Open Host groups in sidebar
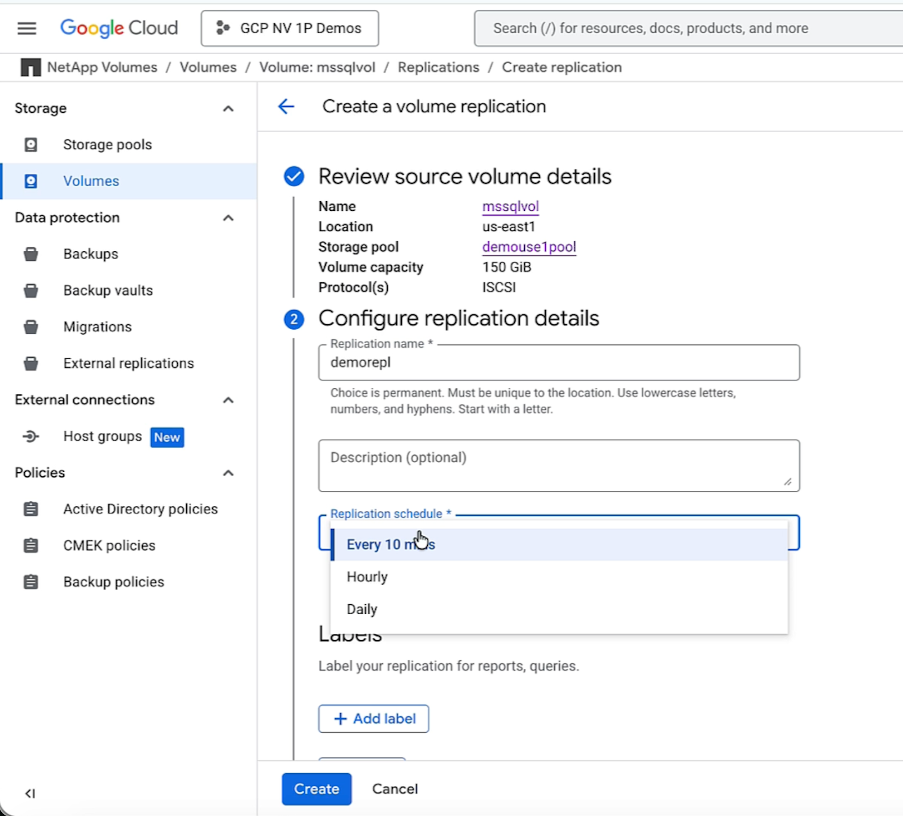Viewport: 904px width, 816px height. pyautogui.click(x=103, y=437)
